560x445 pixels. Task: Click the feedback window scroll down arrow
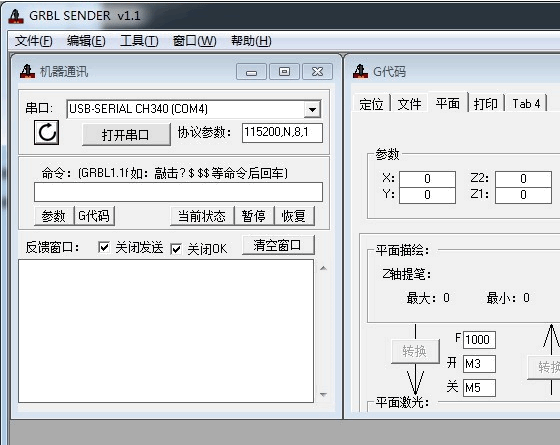(324, 395)
